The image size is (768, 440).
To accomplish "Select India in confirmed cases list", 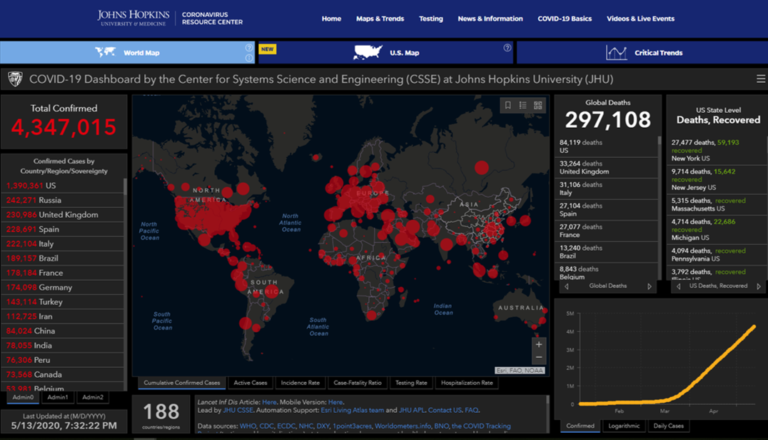I will point(63,345).
